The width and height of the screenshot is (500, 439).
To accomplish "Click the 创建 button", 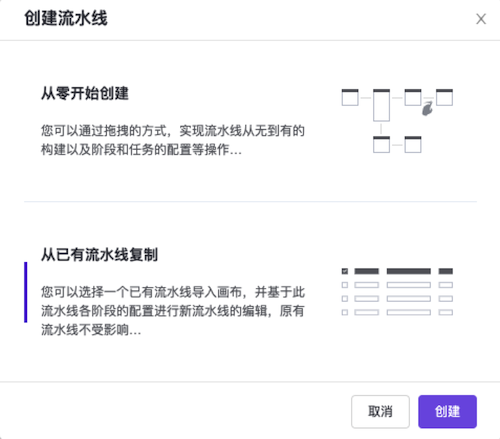I will pyautogui.click(x=447, y=411).
